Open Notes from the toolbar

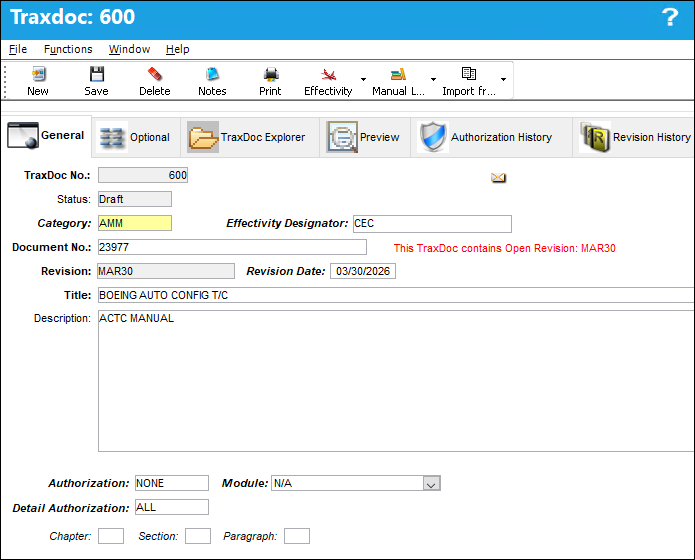click(212, 74)
